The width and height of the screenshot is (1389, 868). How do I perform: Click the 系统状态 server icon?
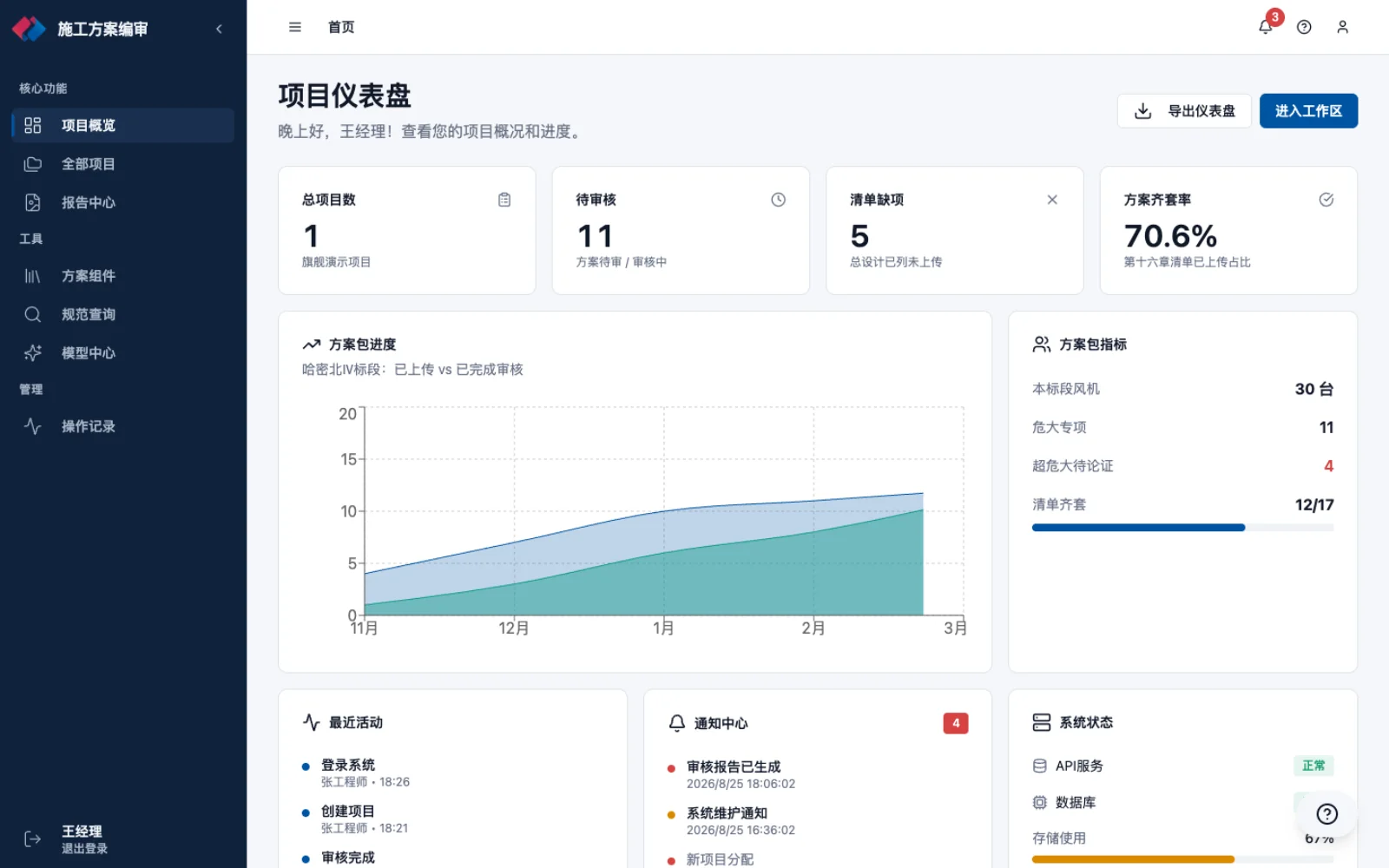(1042, 722)
